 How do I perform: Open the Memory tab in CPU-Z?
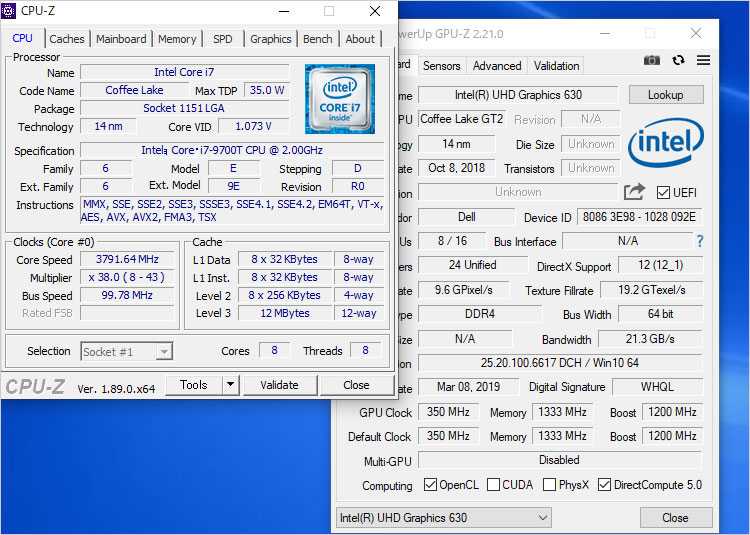tap(177, 39)
